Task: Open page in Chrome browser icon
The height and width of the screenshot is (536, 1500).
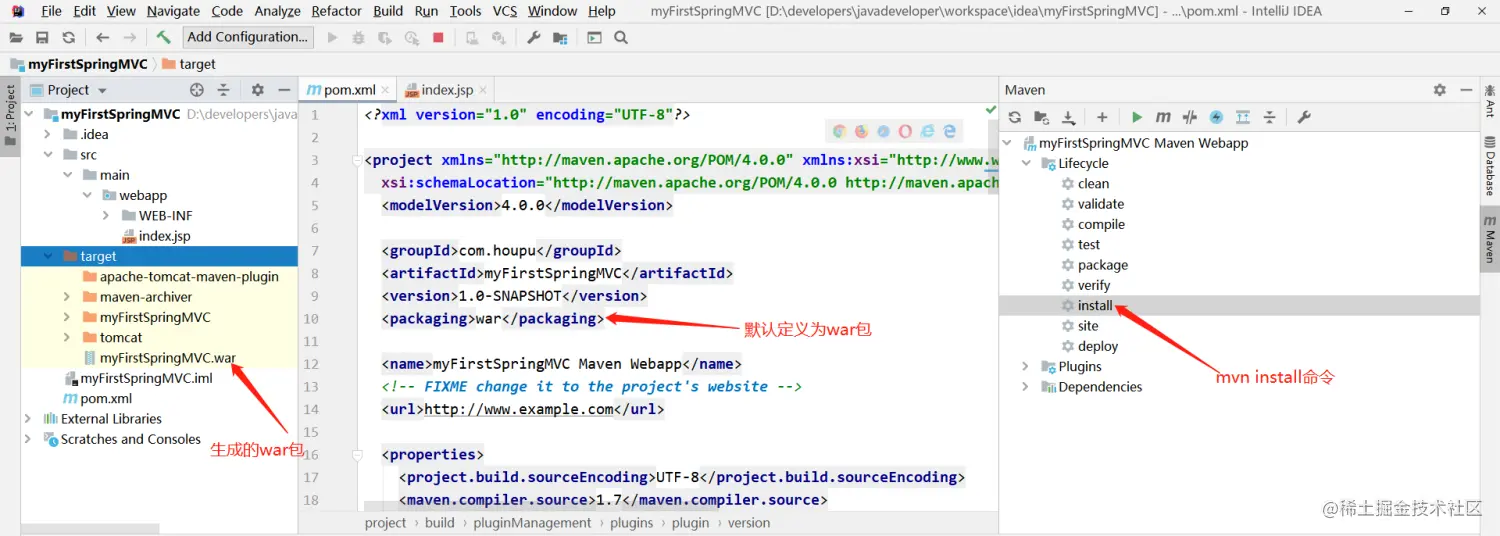Action: click(839, 131)
